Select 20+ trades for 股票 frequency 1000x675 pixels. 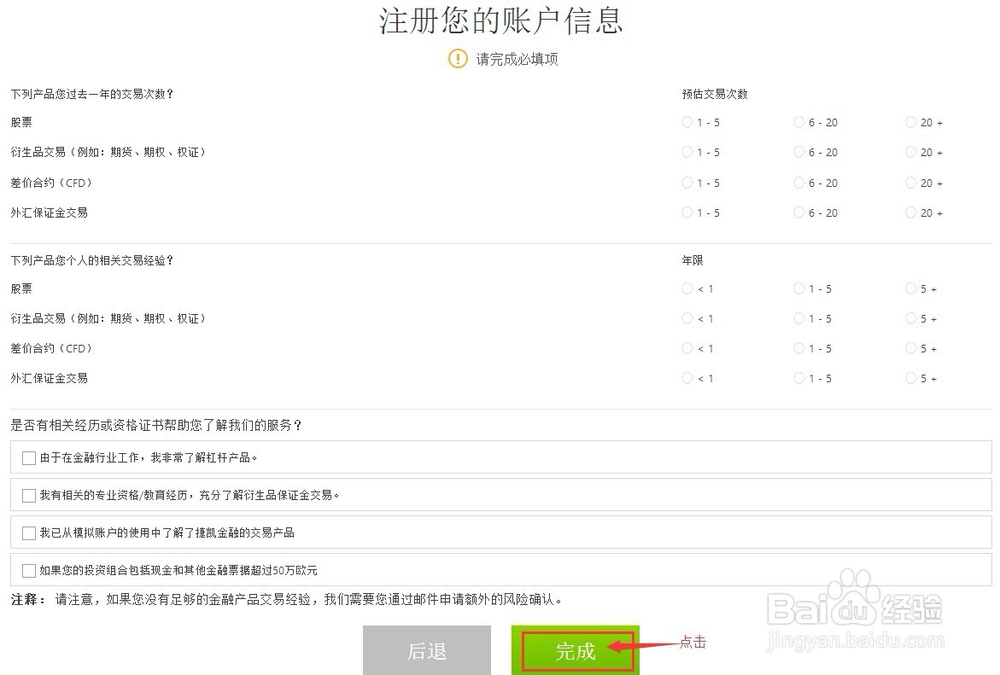click(910, 122)
